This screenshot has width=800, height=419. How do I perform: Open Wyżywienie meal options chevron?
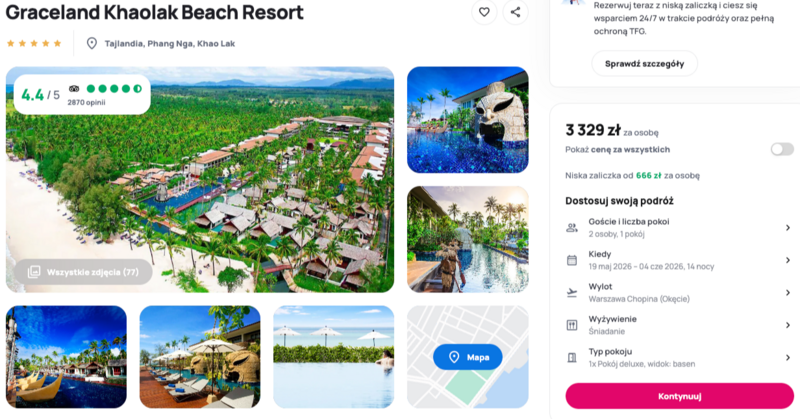point(788,325)
